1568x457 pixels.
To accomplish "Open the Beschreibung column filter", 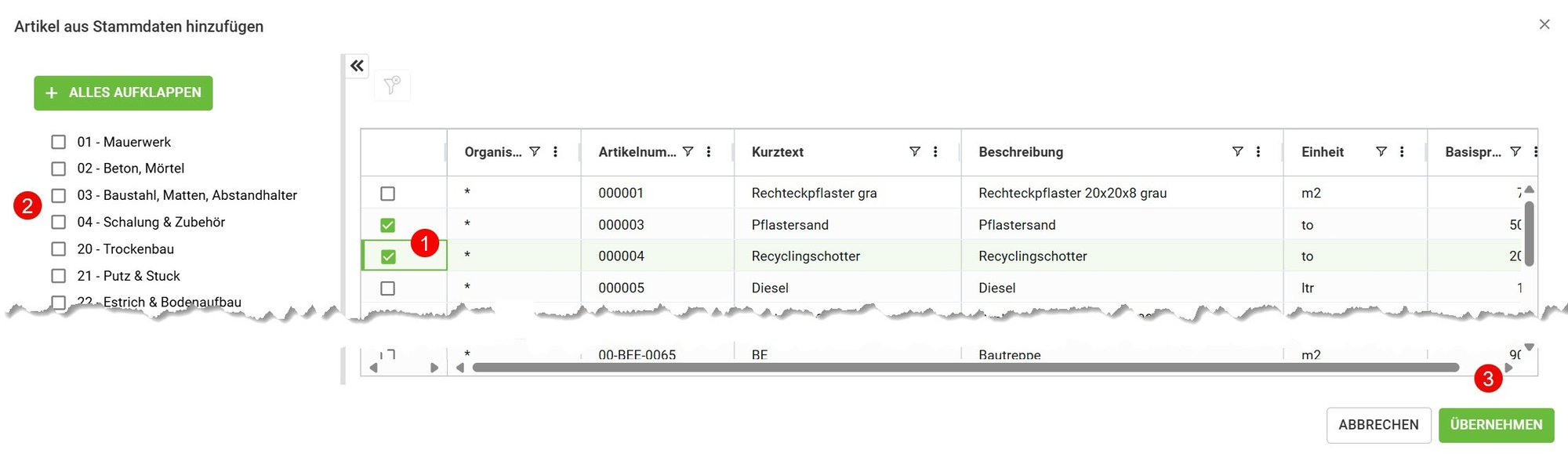I will pyautogui.click(x=1239, y=152).
